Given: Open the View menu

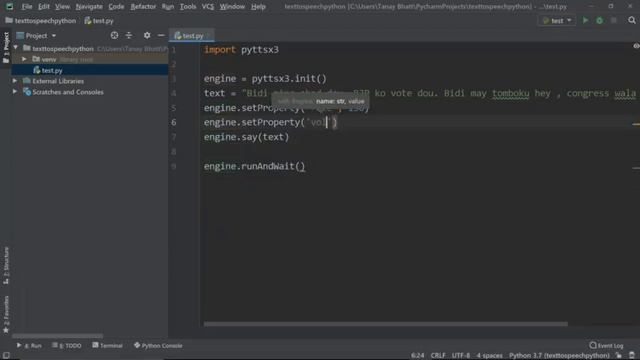Looking at the screenshot, I should 62,7.
